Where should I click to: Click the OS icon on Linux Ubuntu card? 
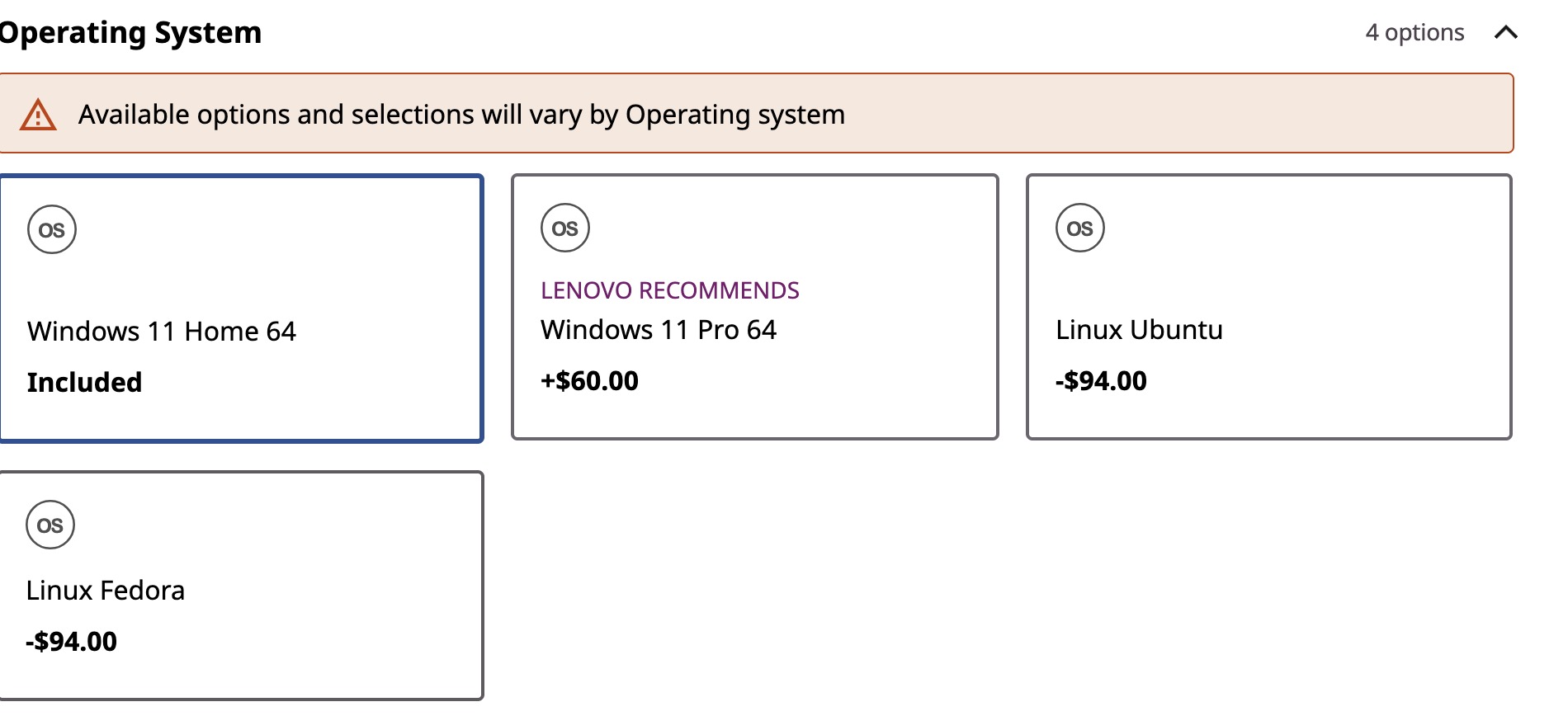(x=1080, y=228)
